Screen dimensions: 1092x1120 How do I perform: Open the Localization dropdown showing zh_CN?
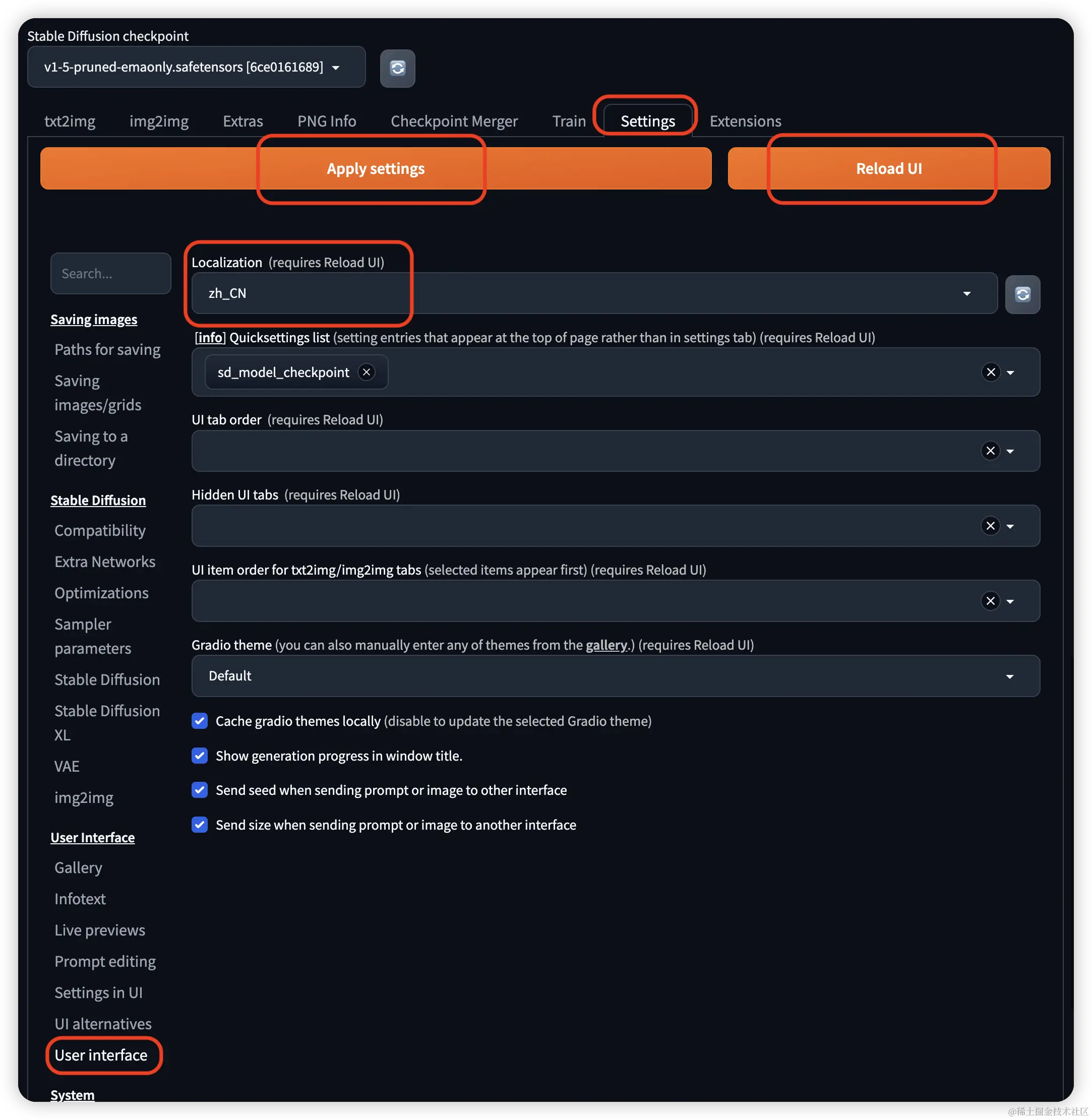tap(594, 293)
